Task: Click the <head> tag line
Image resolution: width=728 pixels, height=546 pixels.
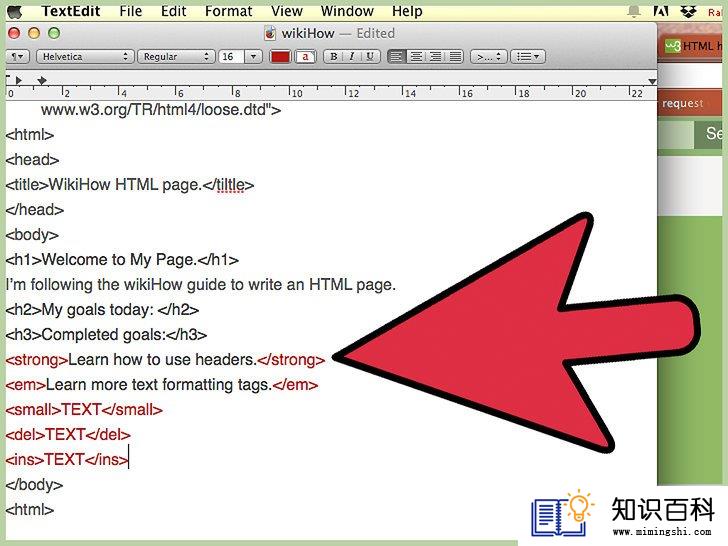Action: pyautogui.click(x=32, y=160)
